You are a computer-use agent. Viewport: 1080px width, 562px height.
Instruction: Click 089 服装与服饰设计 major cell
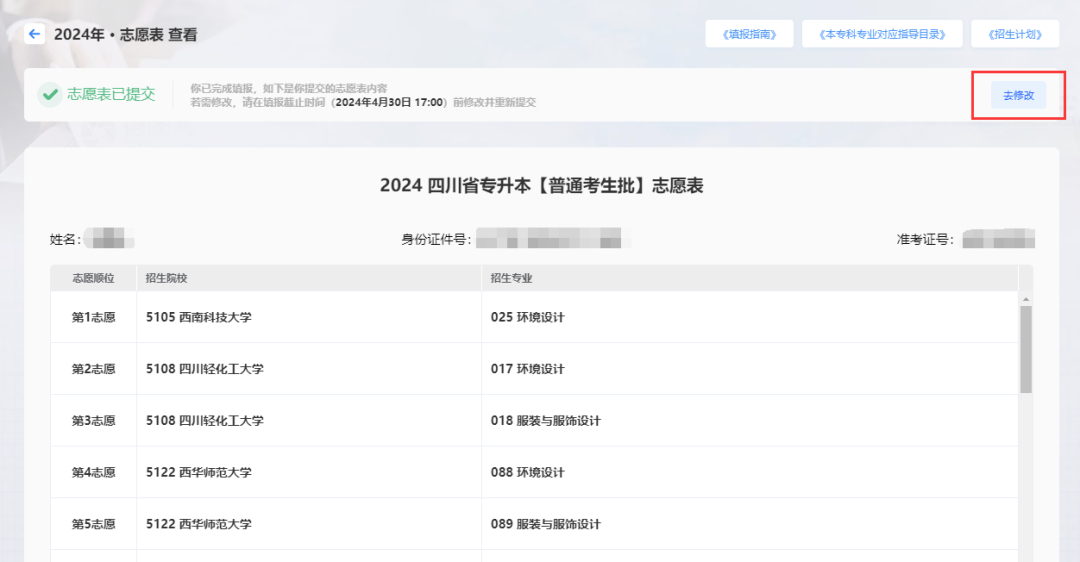(x=546, y=524)
